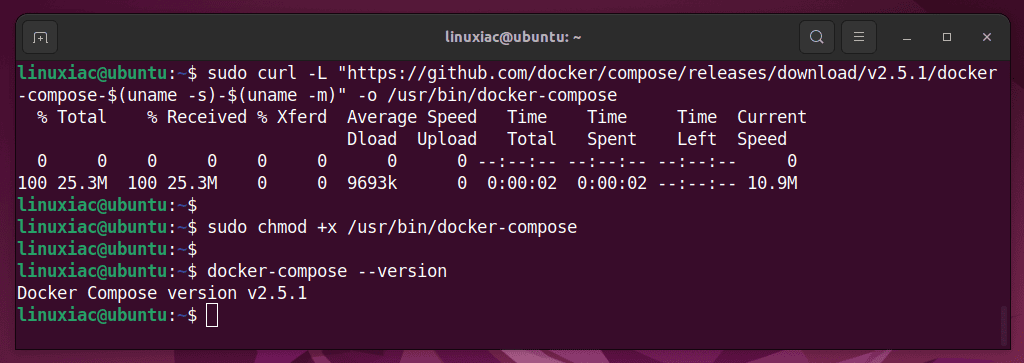This screenshot has height=363, width=1024.
Task: Click the sudo chmod +x command text
Action: 392,227
